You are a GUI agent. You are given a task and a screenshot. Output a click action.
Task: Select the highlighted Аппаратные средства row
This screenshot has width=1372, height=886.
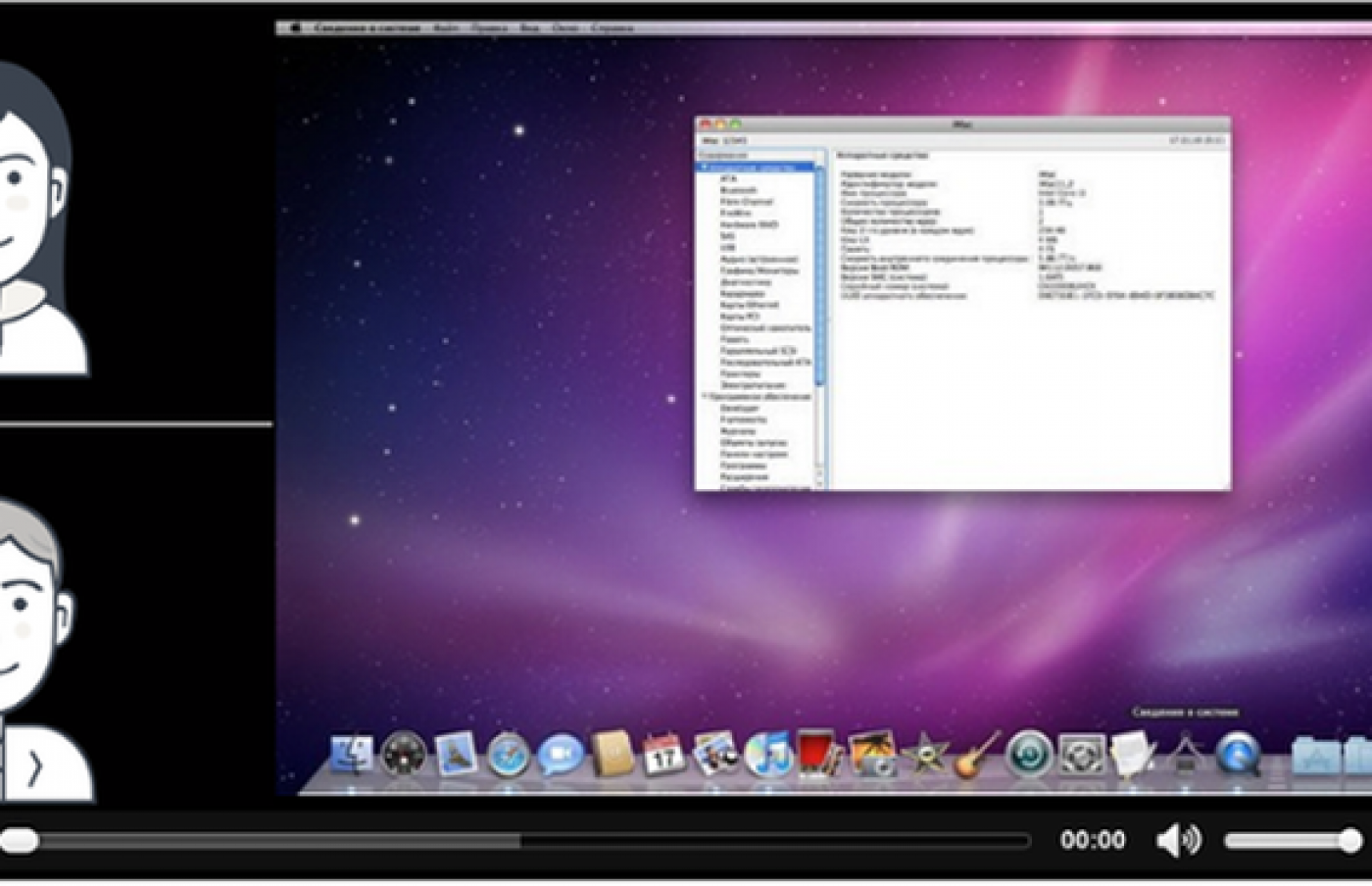756,168
